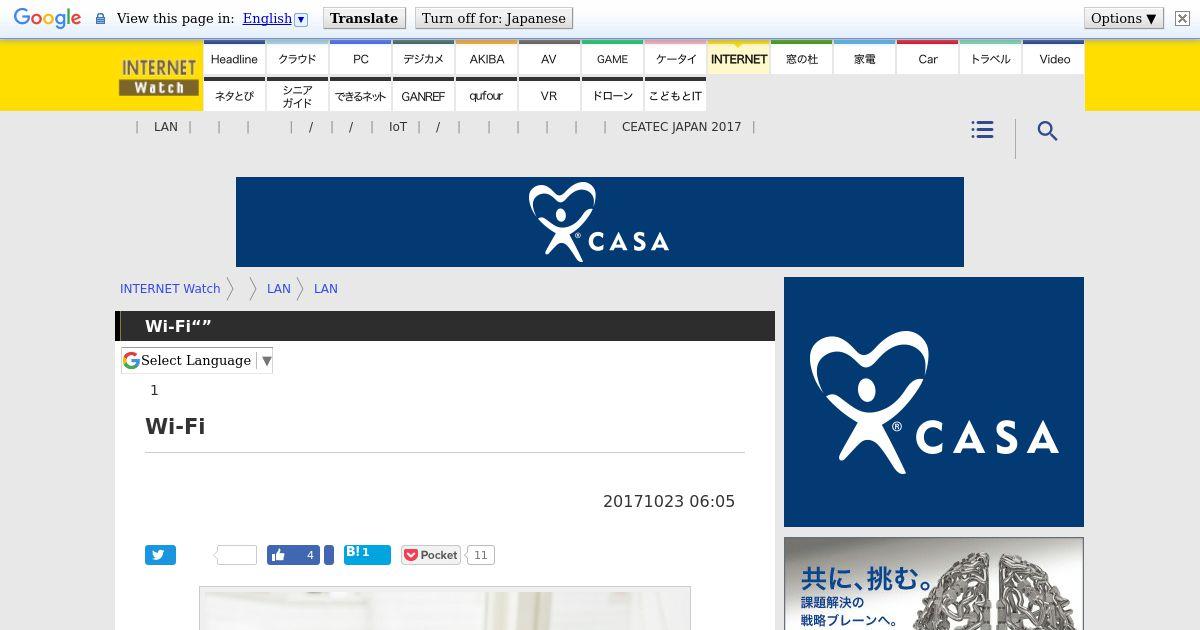The image size is (1200, 630).
Task: Open the できるネット tab
Action: [x=361, y=95]
